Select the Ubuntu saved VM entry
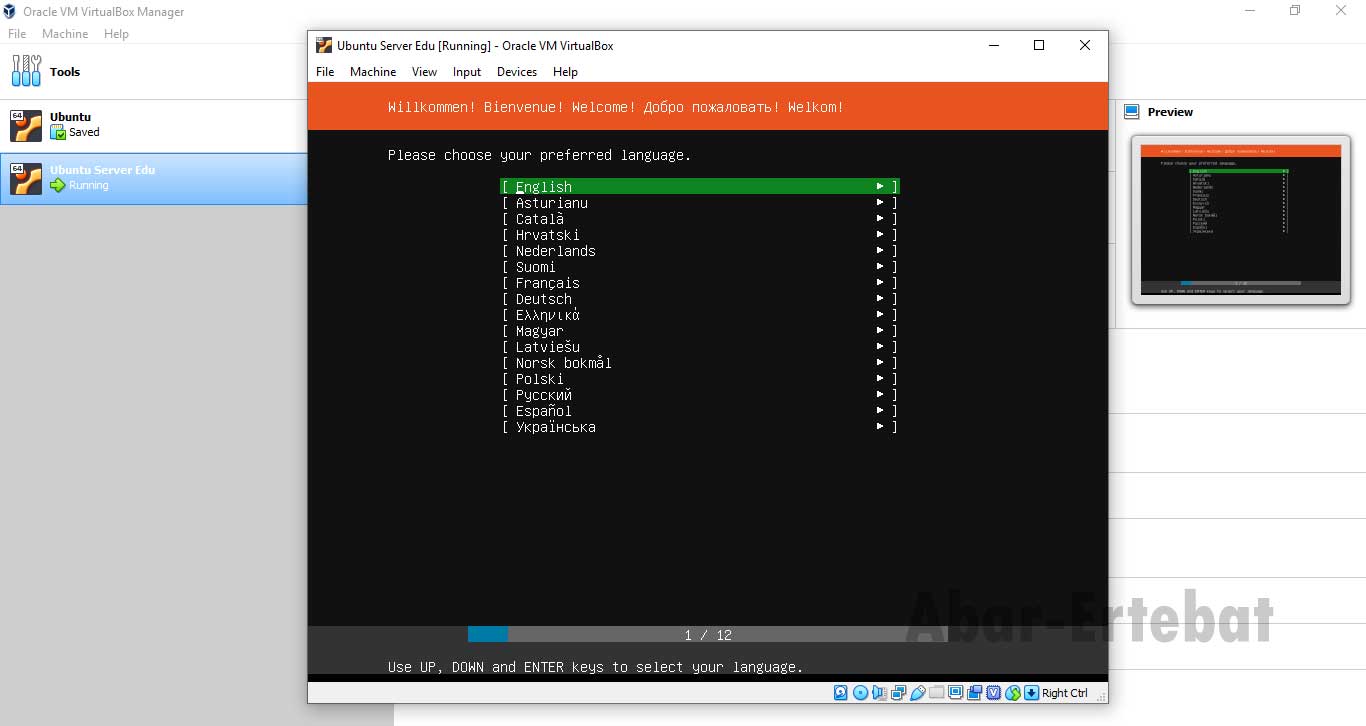The height and width of the screenshot is (726, 1366). tap(153, 125)
